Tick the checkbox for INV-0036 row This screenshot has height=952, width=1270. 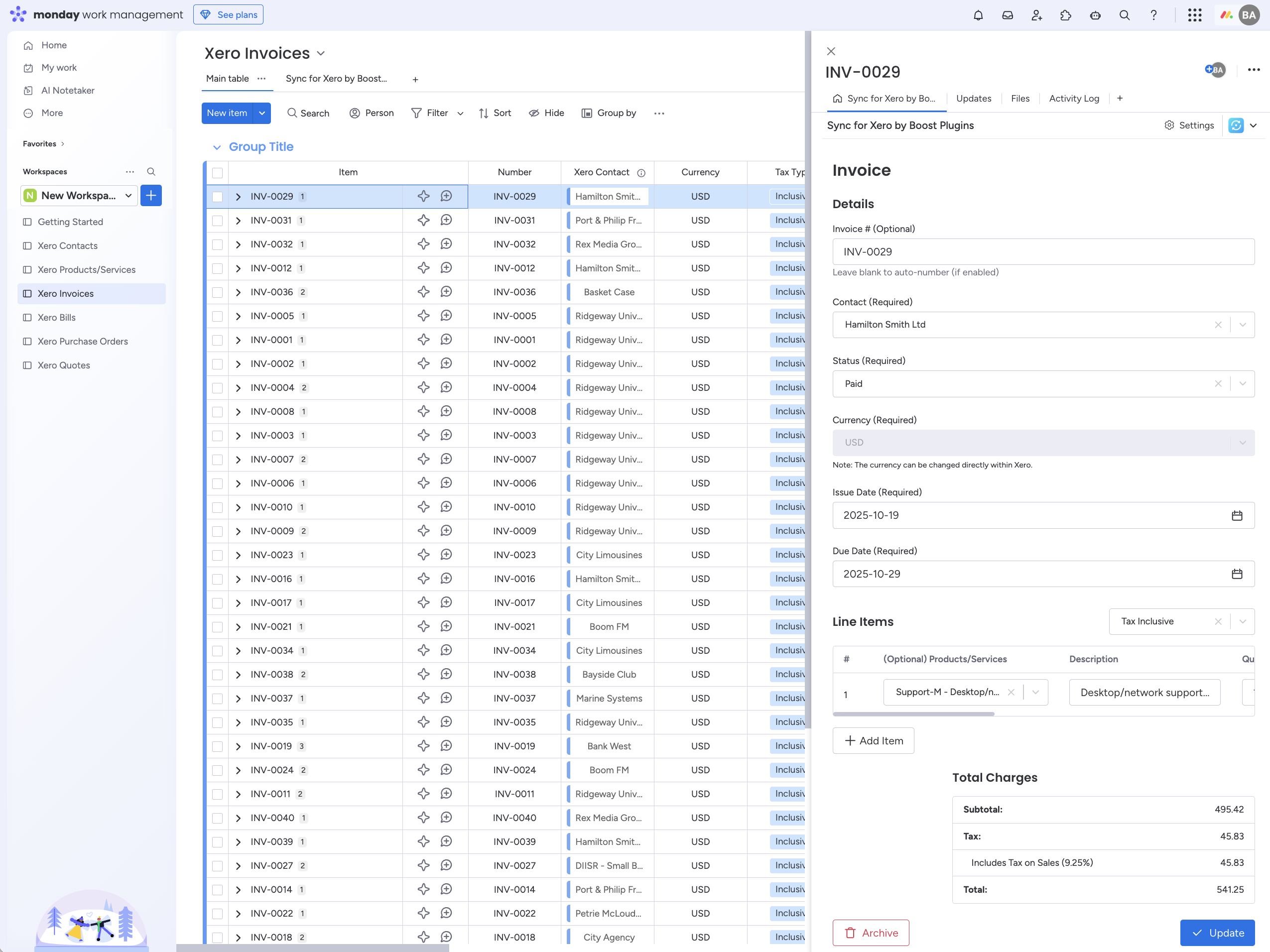coord(217,292)
